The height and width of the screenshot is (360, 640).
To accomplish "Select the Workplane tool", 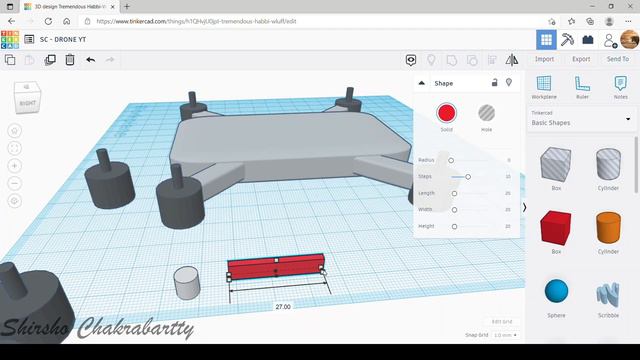I will coord(544,87).
